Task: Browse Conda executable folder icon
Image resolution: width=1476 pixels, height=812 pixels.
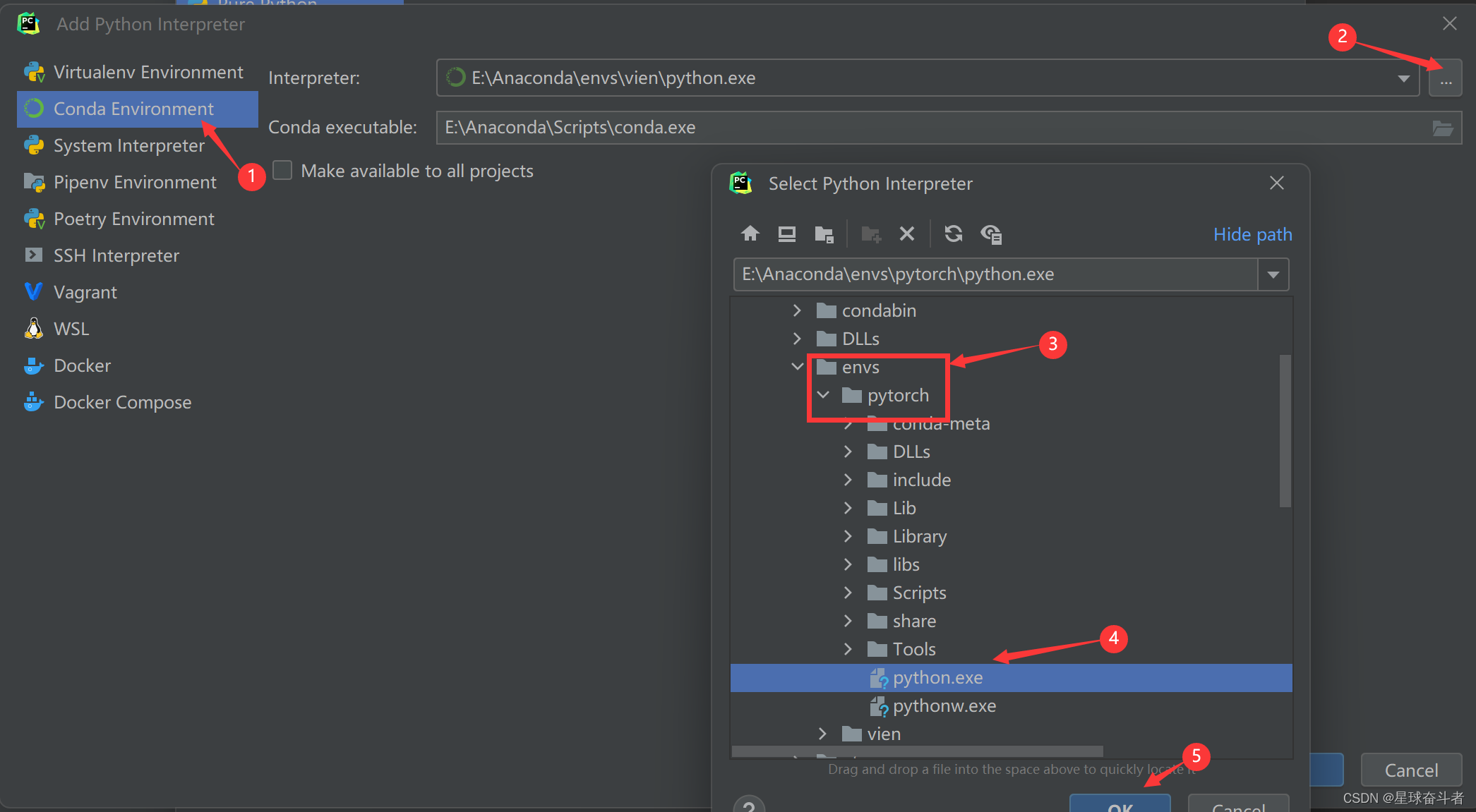Action: tap(1442, 128)
